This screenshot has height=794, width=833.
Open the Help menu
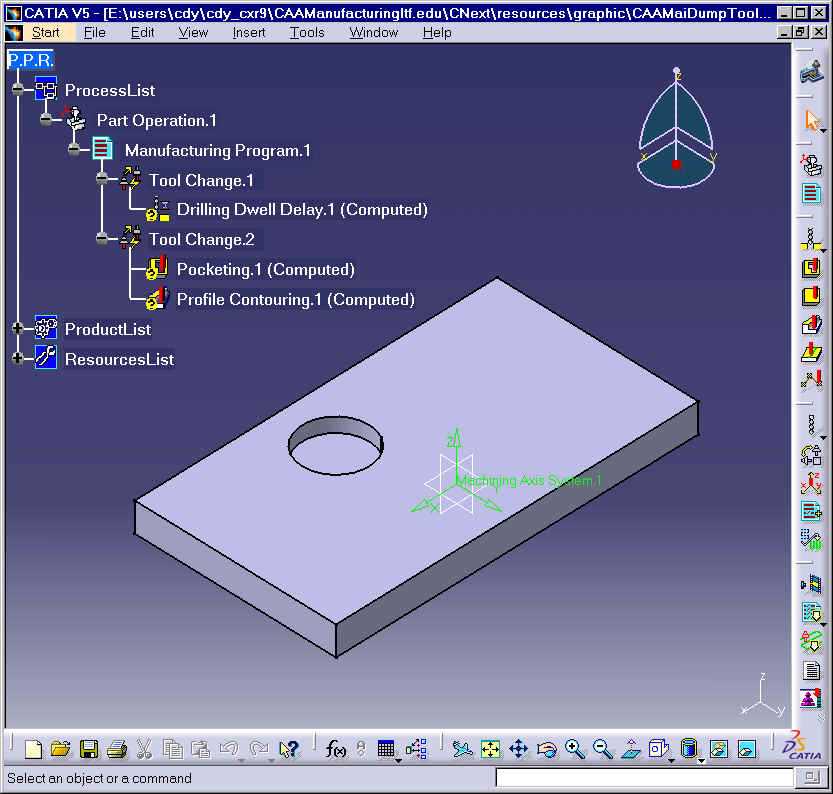(437, 32)
